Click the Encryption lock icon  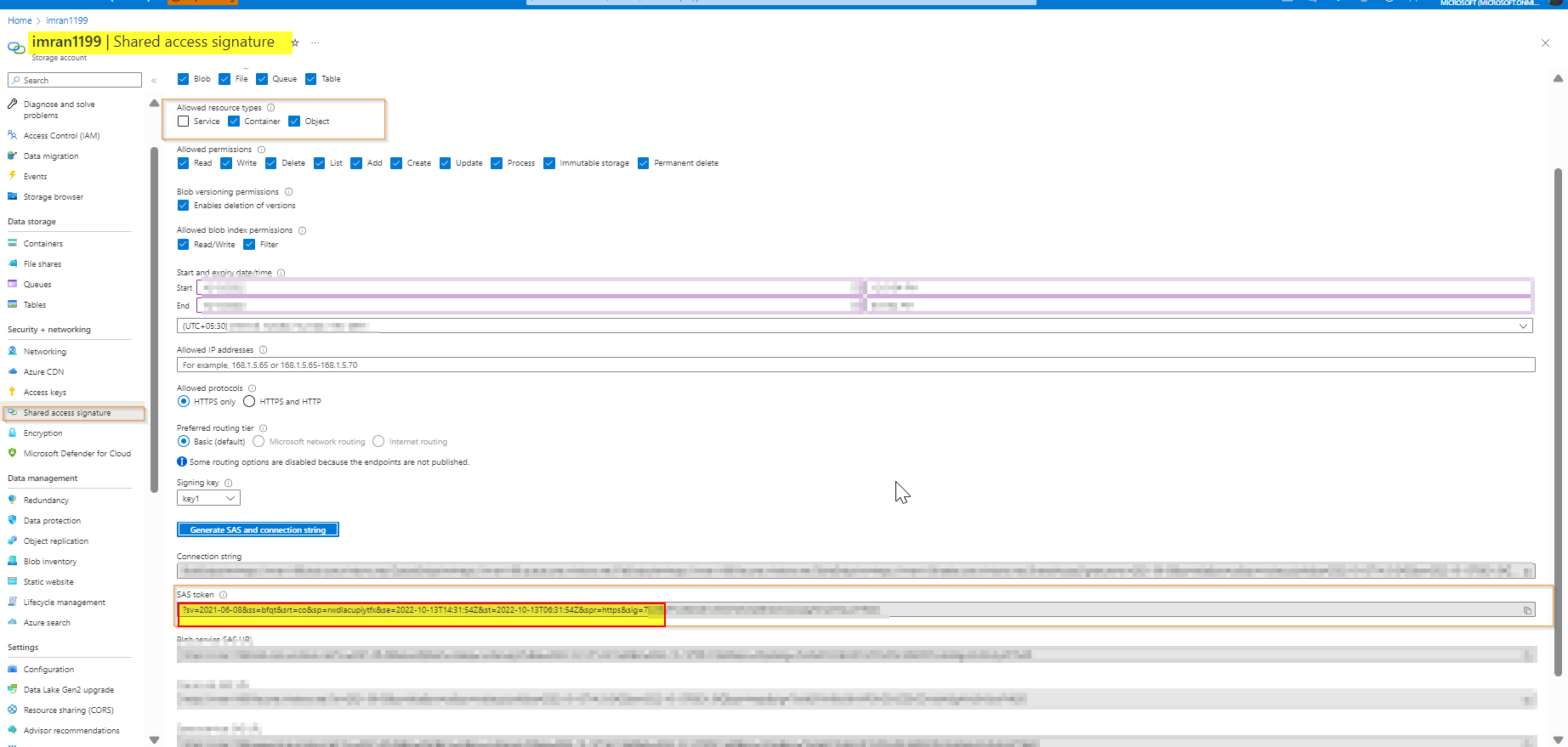click(x=12, y=433)
